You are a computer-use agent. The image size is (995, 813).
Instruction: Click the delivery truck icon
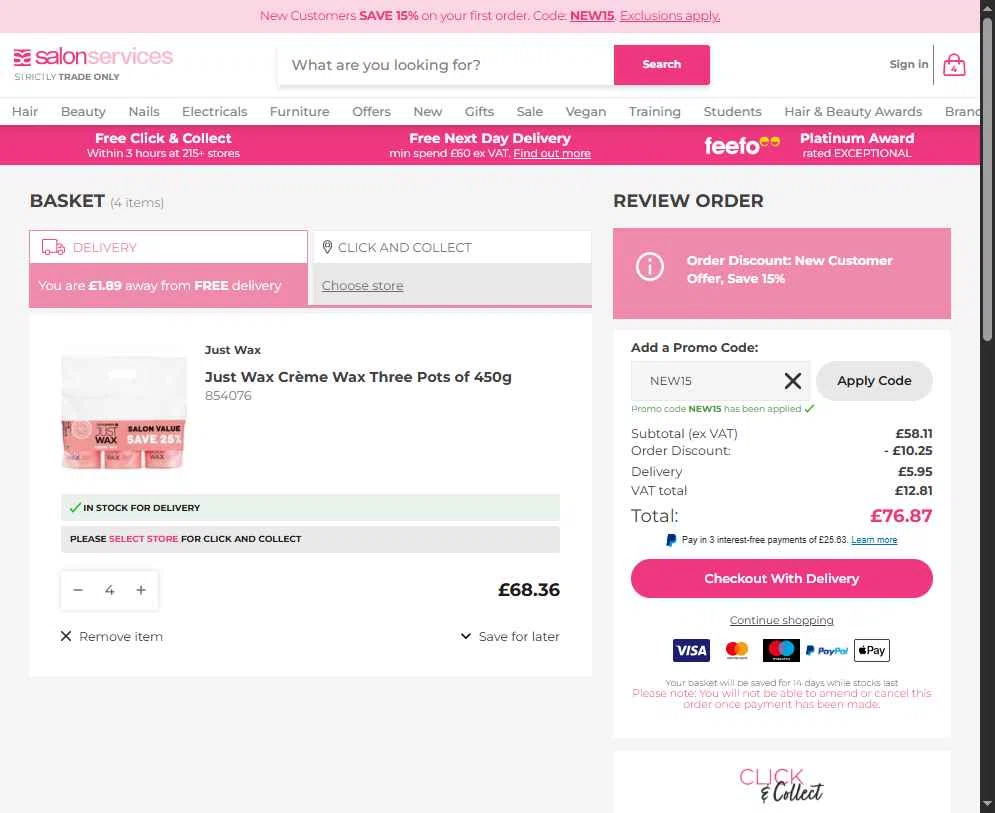click(53, 247)
